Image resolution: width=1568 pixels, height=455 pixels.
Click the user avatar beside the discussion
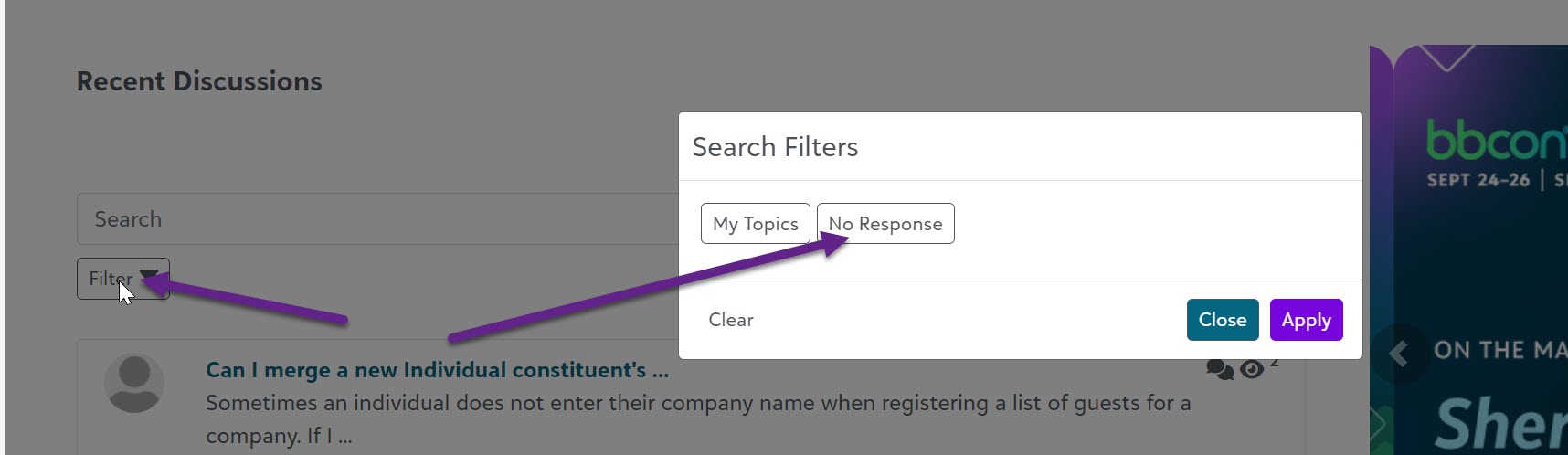pos(134,383)
